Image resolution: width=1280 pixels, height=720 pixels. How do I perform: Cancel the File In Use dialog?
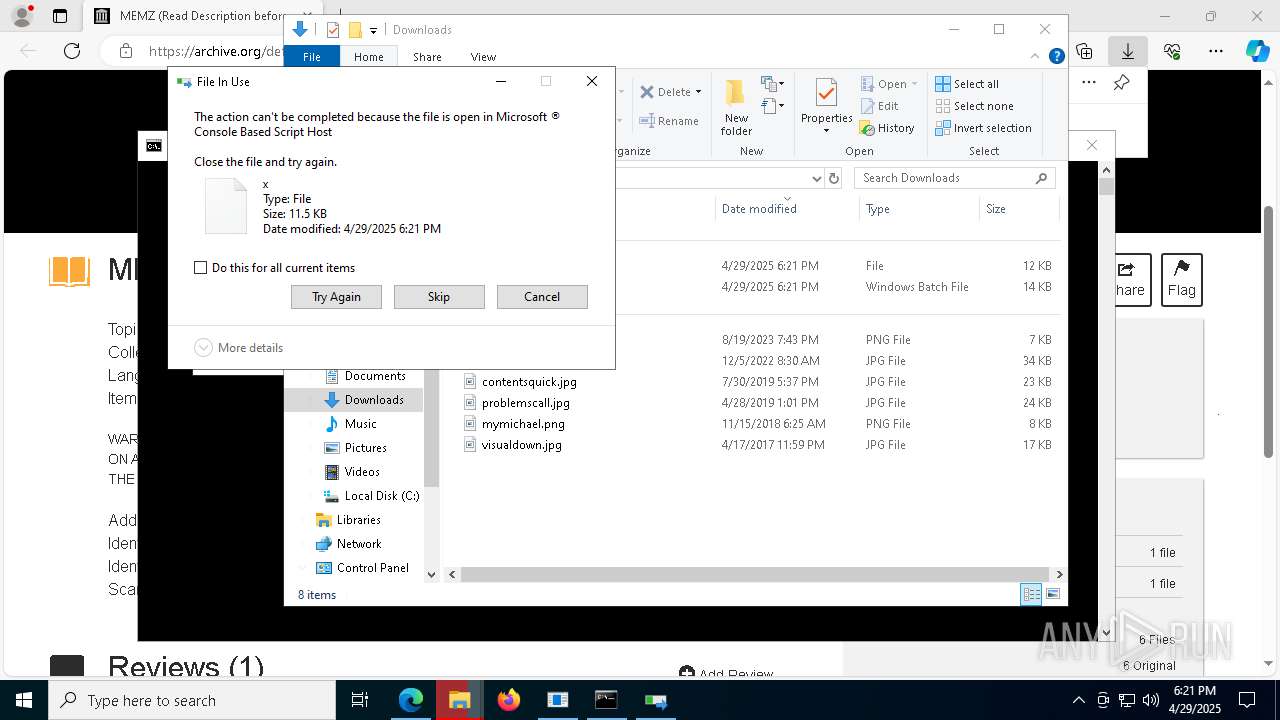point(542,297)
